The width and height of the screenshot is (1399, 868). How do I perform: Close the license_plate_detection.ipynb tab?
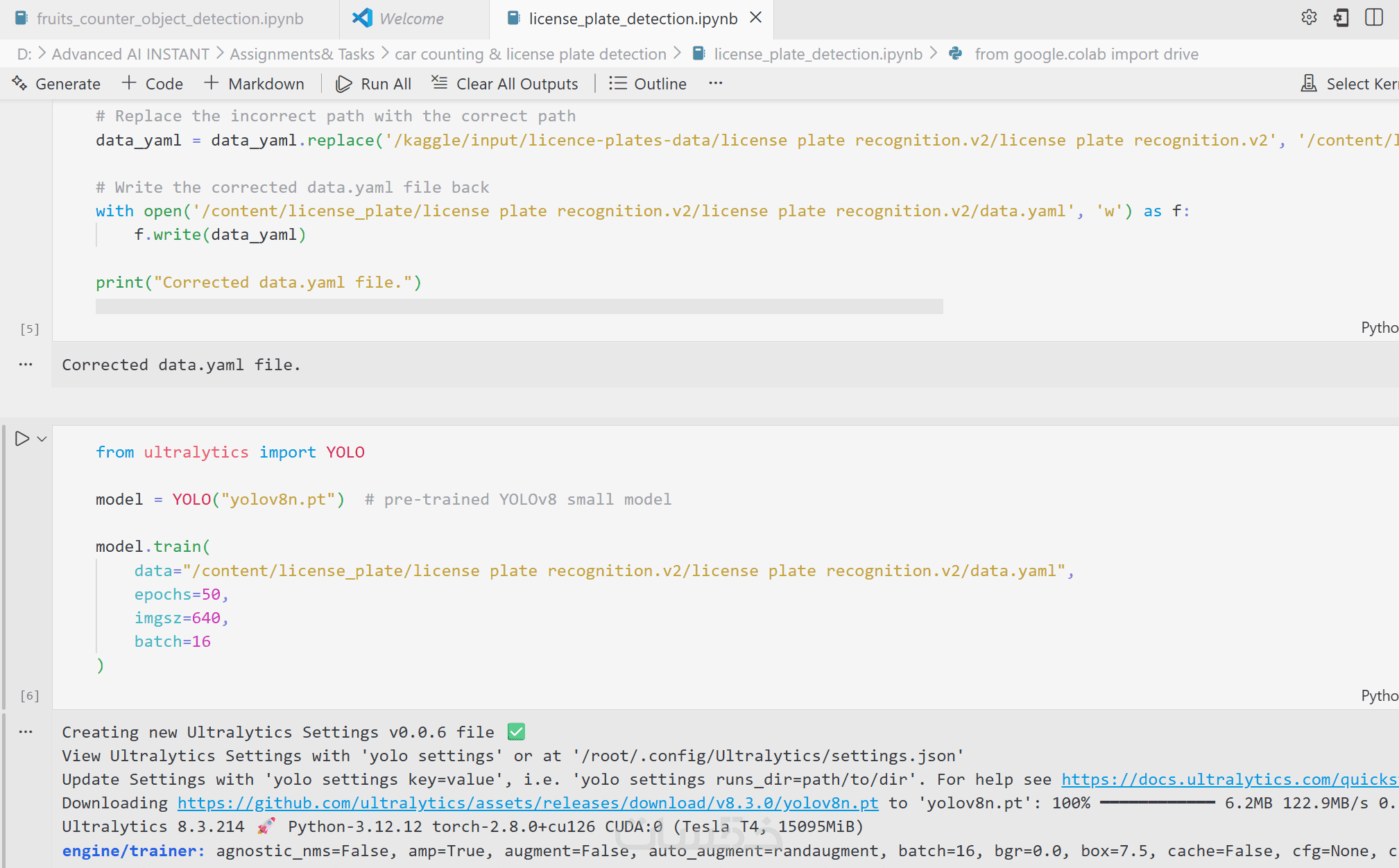(x=756, y=18)
